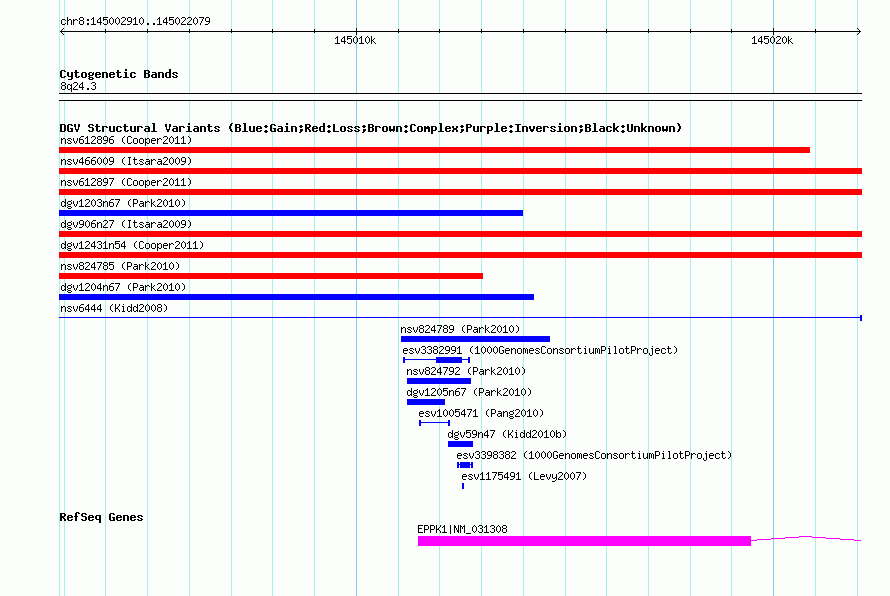
Task: Click the left arrow of the ruler
Action: click(62, 31)
